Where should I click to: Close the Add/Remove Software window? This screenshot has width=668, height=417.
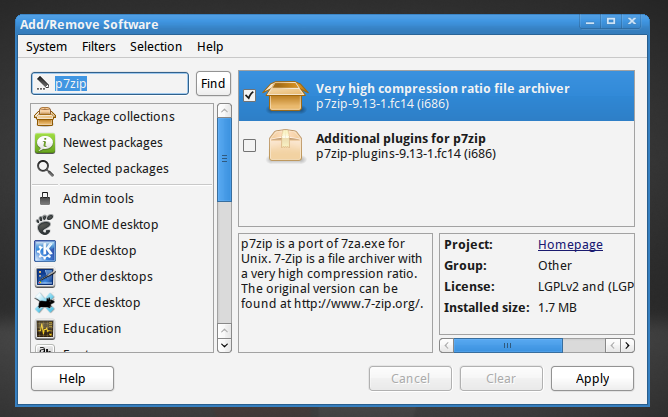(x=632, y=21)
